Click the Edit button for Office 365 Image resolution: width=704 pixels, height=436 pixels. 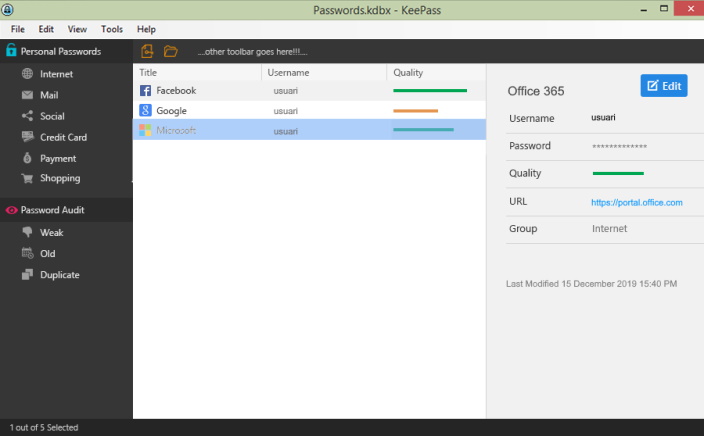[664, 86]
